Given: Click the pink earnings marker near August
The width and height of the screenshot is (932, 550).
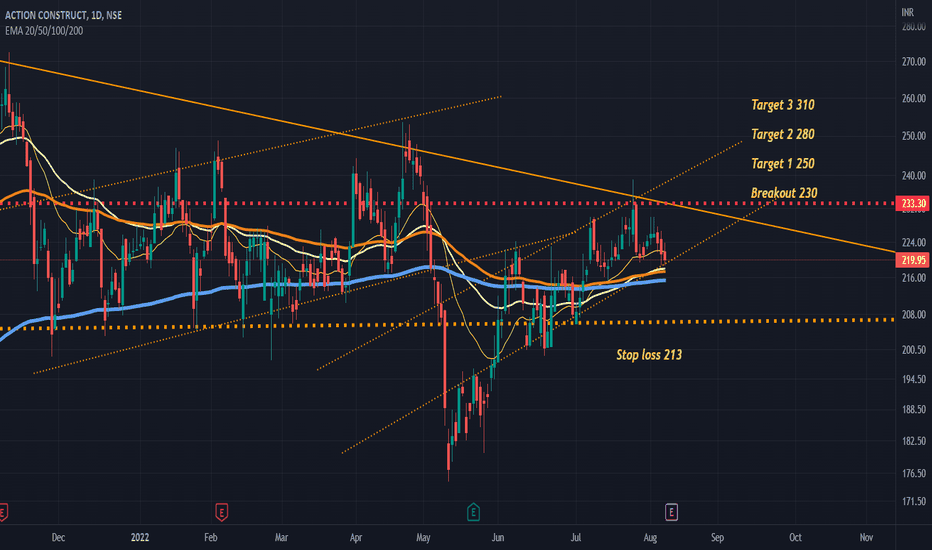Looking at the screenshot, I should (671, 512).
